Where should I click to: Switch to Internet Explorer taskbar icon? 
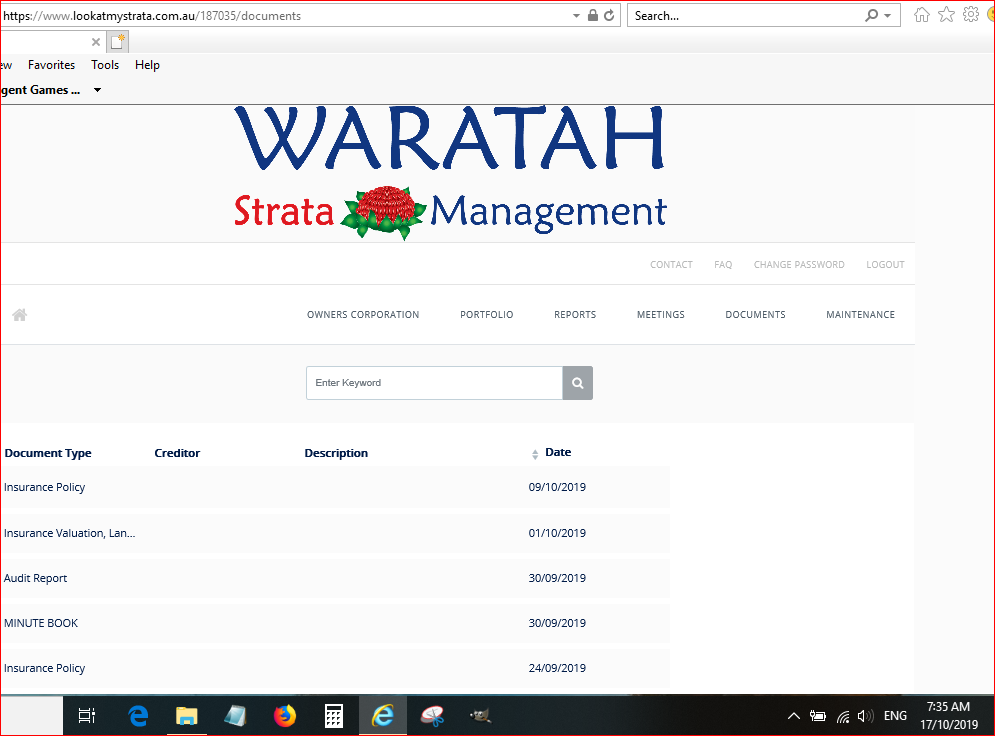coord(383,716)
